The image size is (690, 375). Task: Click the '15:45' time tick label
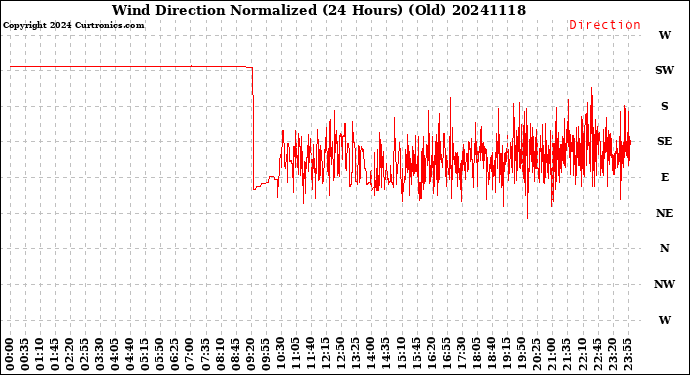416,355
